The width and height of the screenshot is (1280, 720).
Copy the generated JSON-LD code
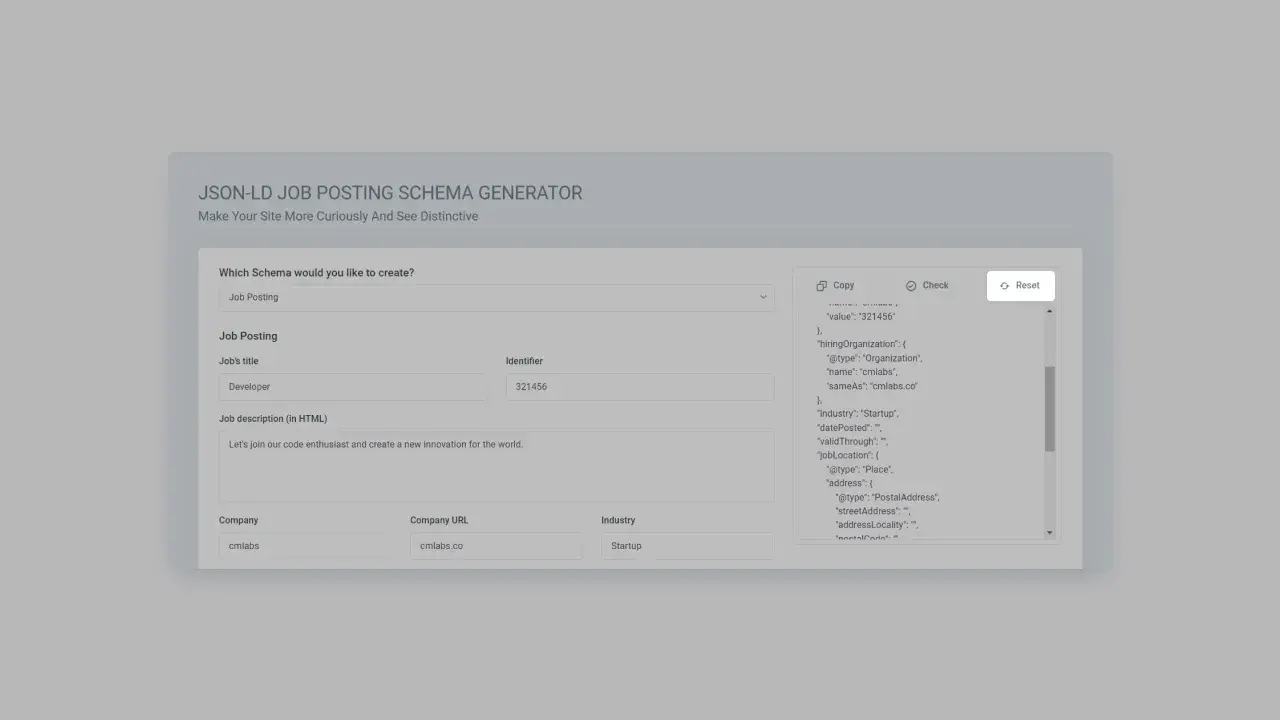click(x=835, y=285)
